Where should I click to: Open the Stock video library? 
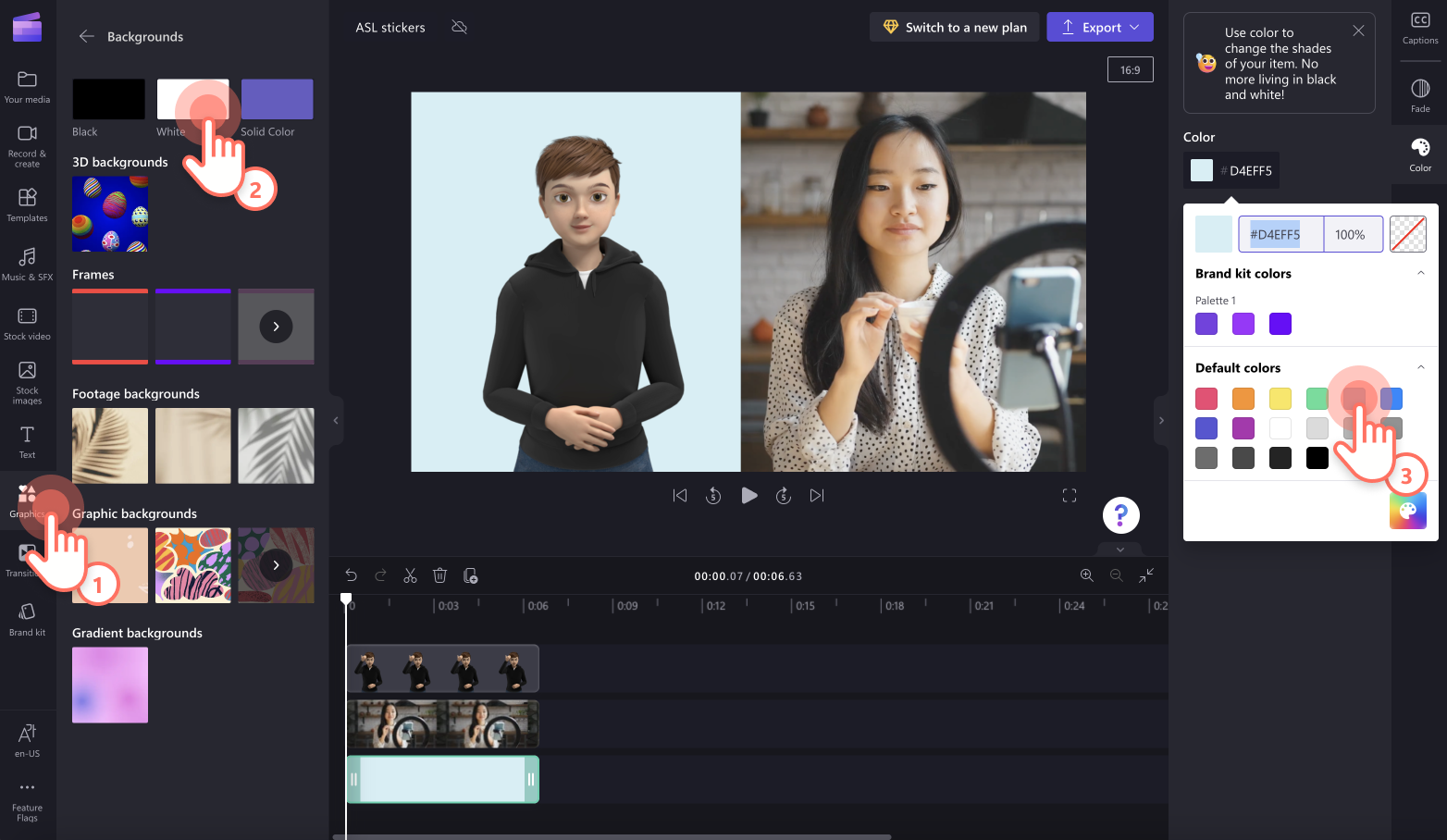(x=27, y=324)
